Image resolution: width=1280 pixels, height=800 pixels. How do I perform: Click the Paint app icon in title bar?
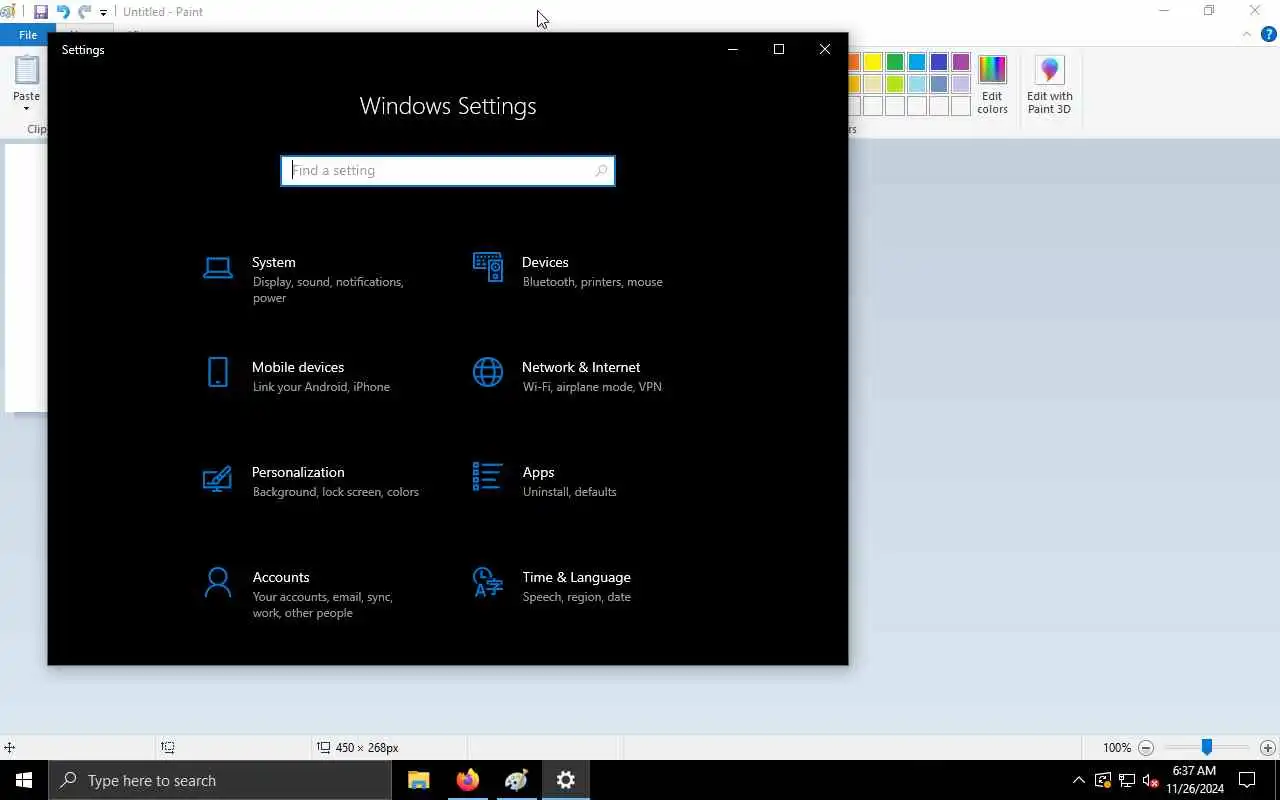tap(8, 12)
